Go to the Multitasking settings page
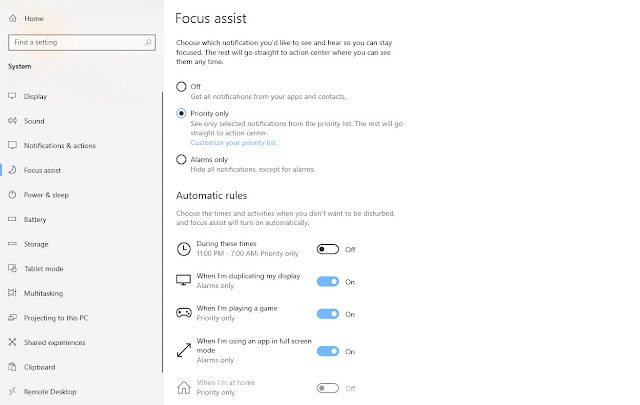This screenshot has height=405, width=640. coord(43,293)
